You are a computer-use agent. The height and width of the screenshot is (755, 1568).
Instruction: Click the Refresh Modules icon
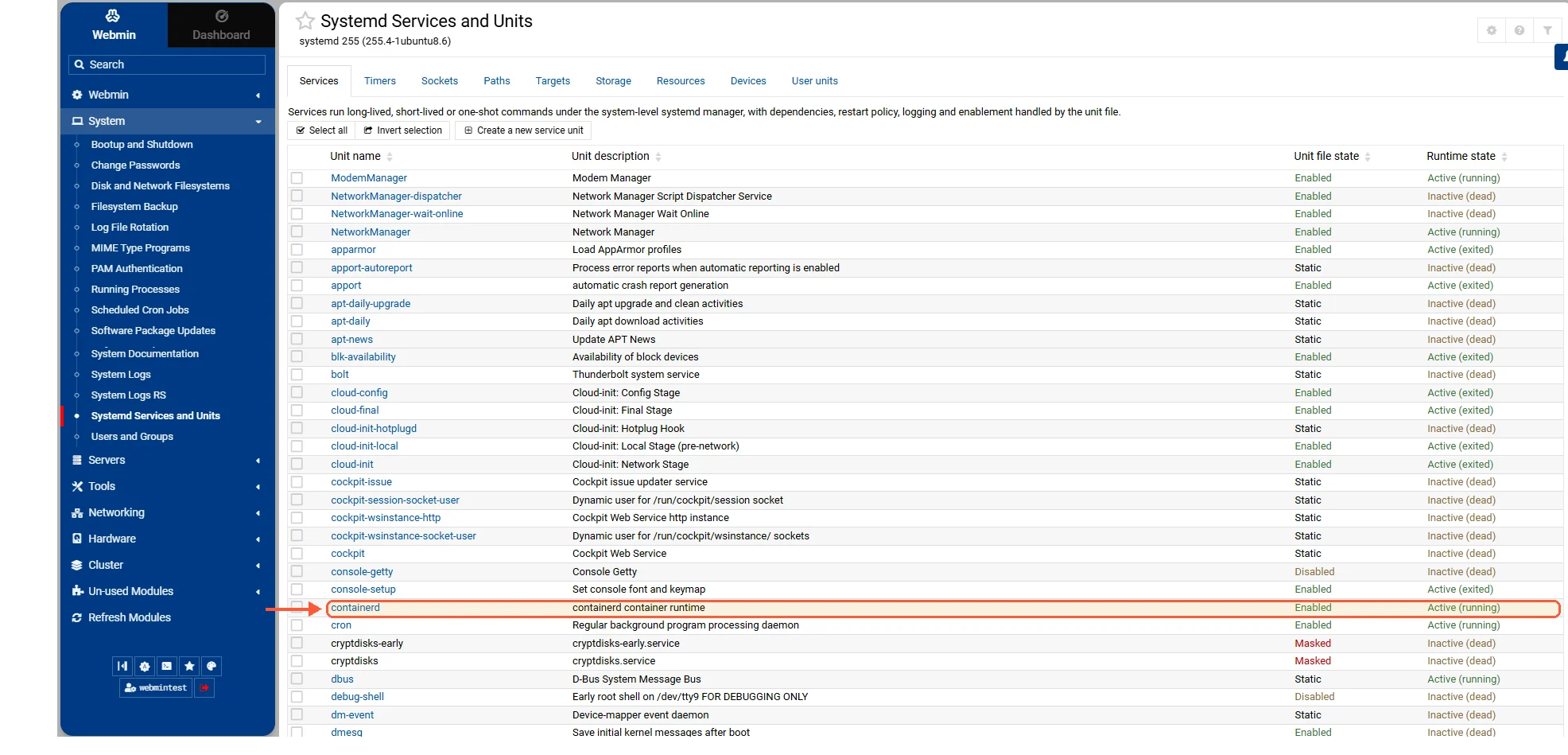pyautogui.click(x=77, y=617)
